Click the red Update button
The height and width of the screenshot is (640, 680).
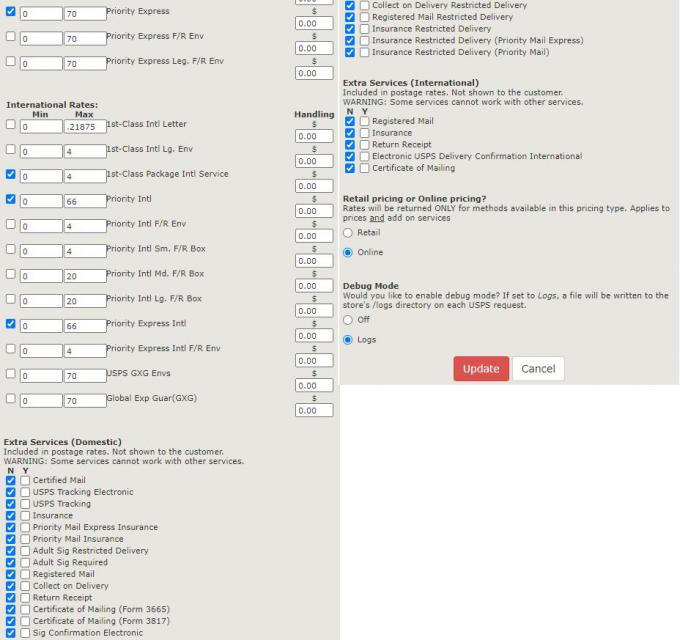tap(481, 369)
